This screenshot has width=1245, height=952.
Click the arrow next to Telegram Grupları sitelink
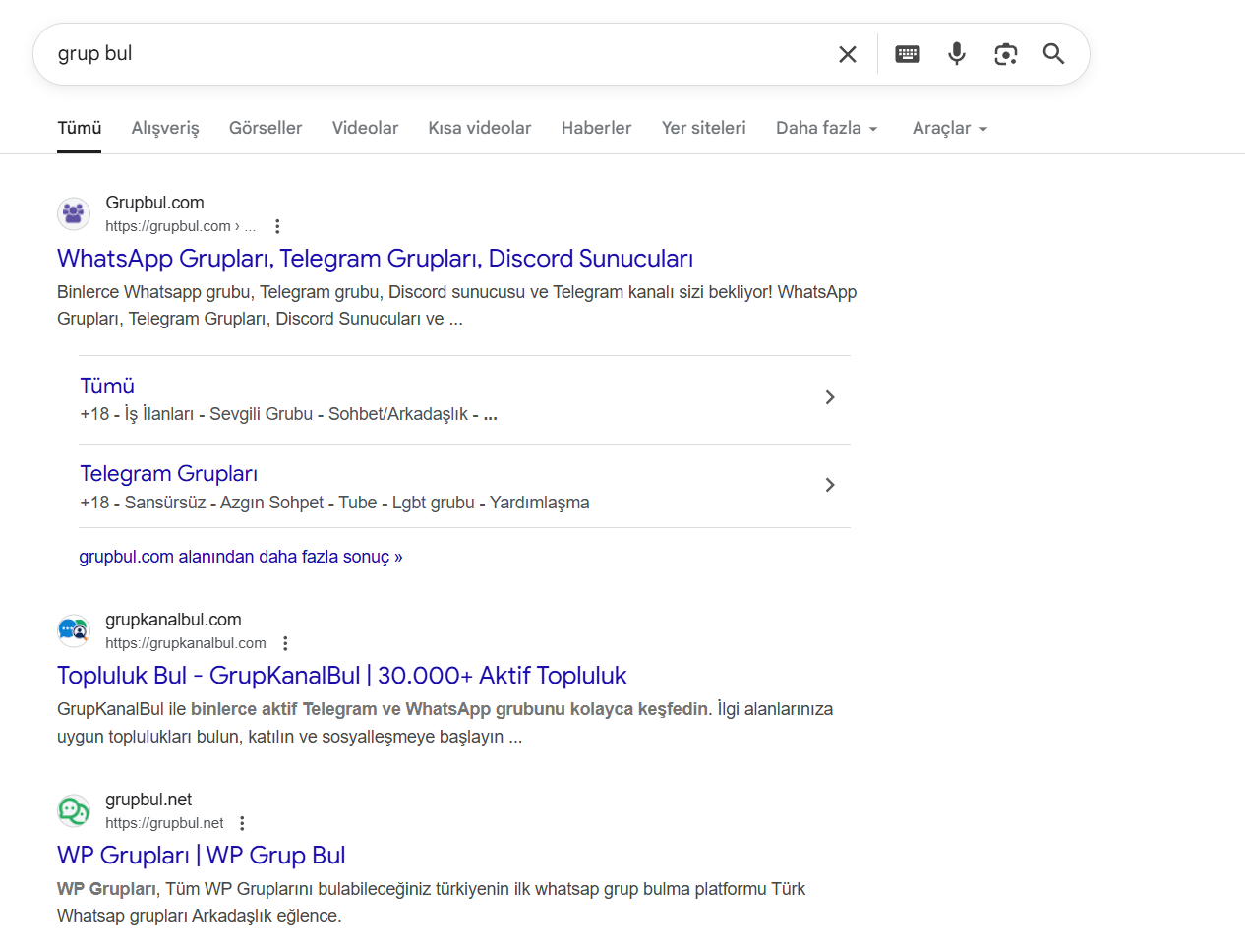[x=830, y=485]
